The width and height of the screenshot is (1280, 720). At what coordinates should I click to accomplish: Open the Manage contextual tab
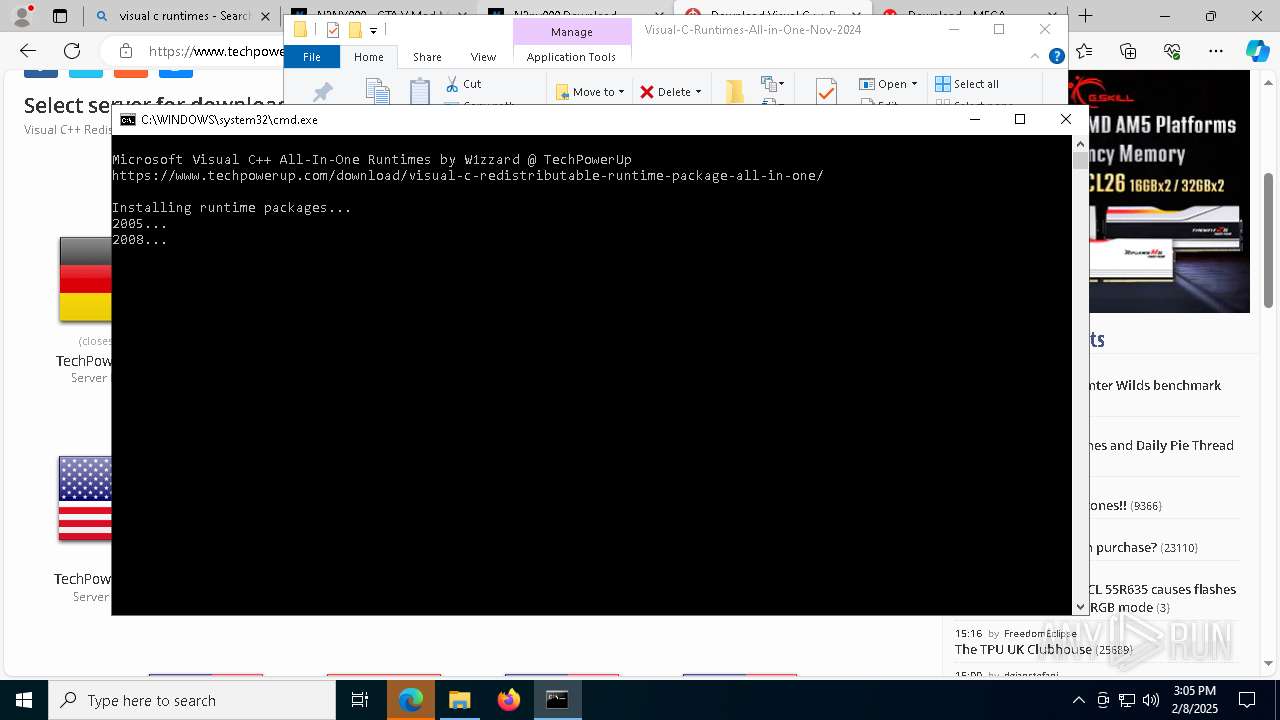tap(572, 32)
